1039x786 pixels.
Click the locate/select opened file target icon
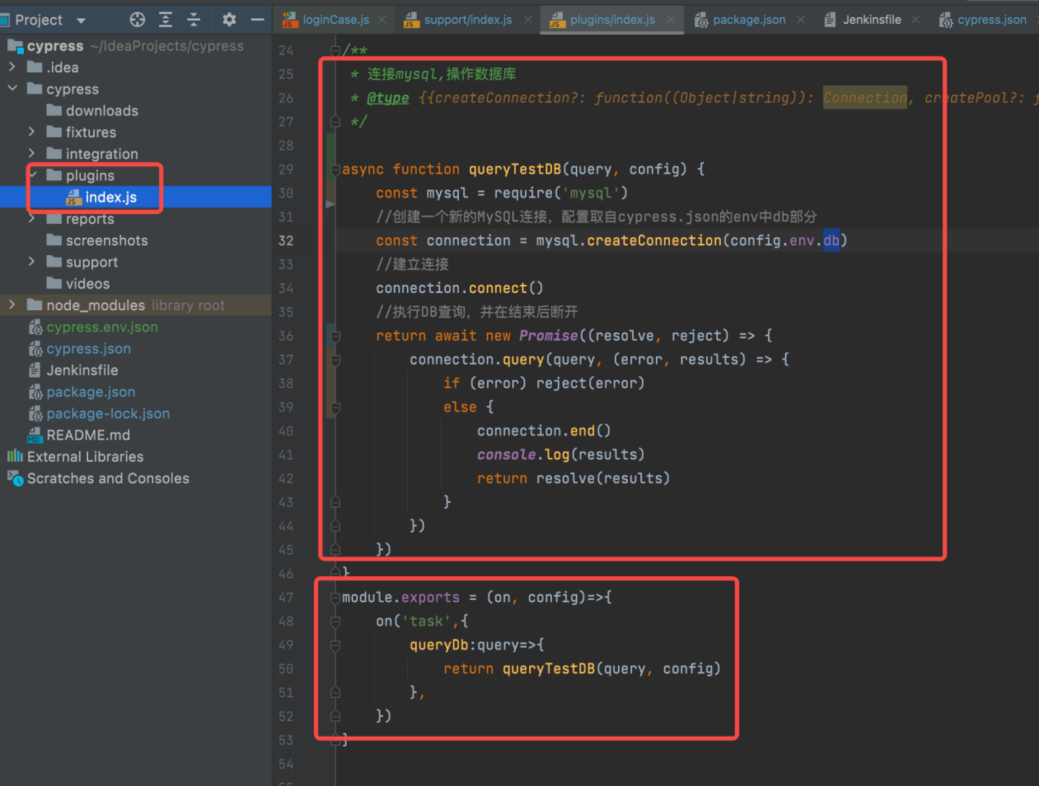point(137,20)
